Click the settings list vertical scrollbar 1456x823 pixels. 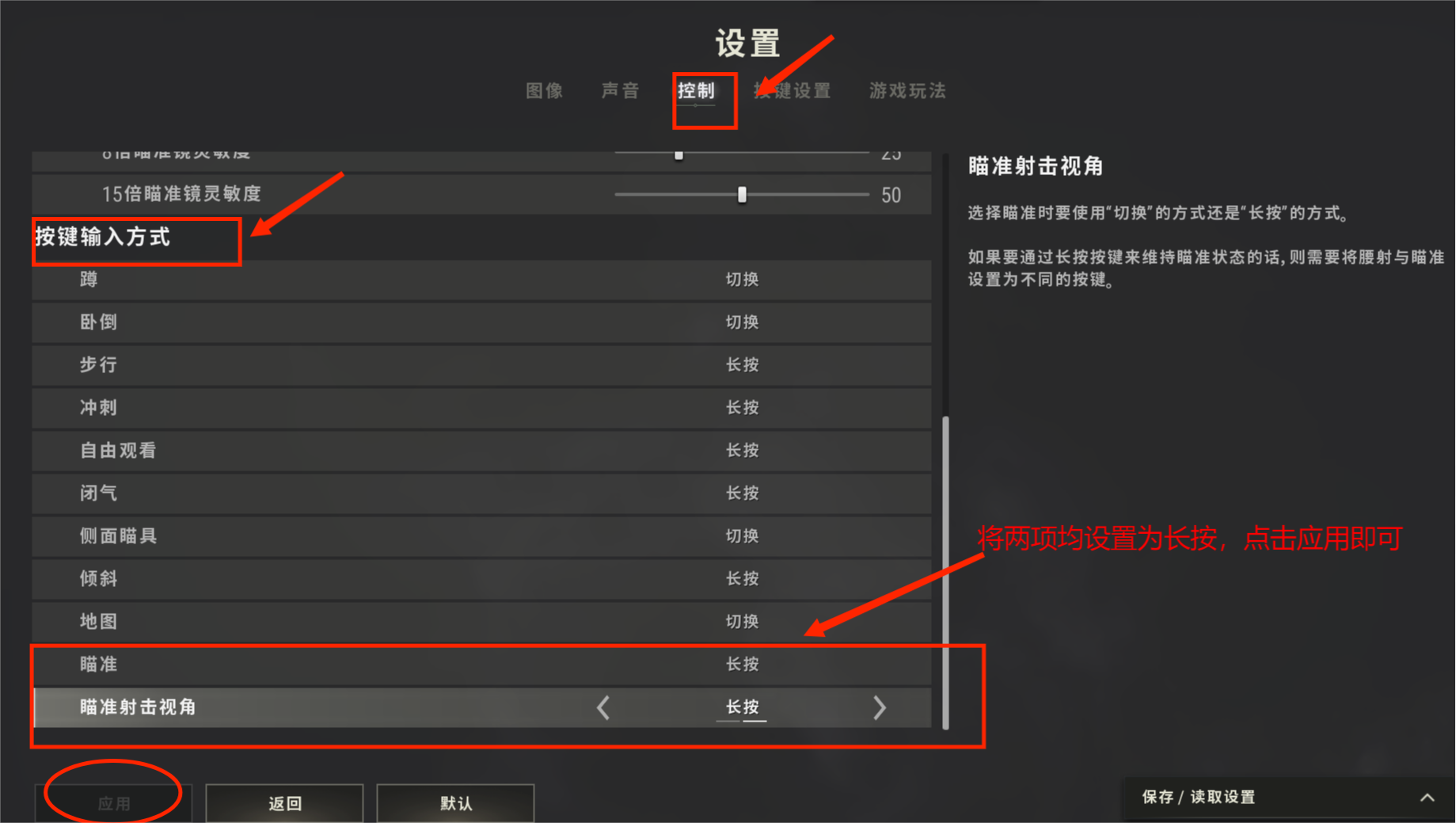click(945, 572)
